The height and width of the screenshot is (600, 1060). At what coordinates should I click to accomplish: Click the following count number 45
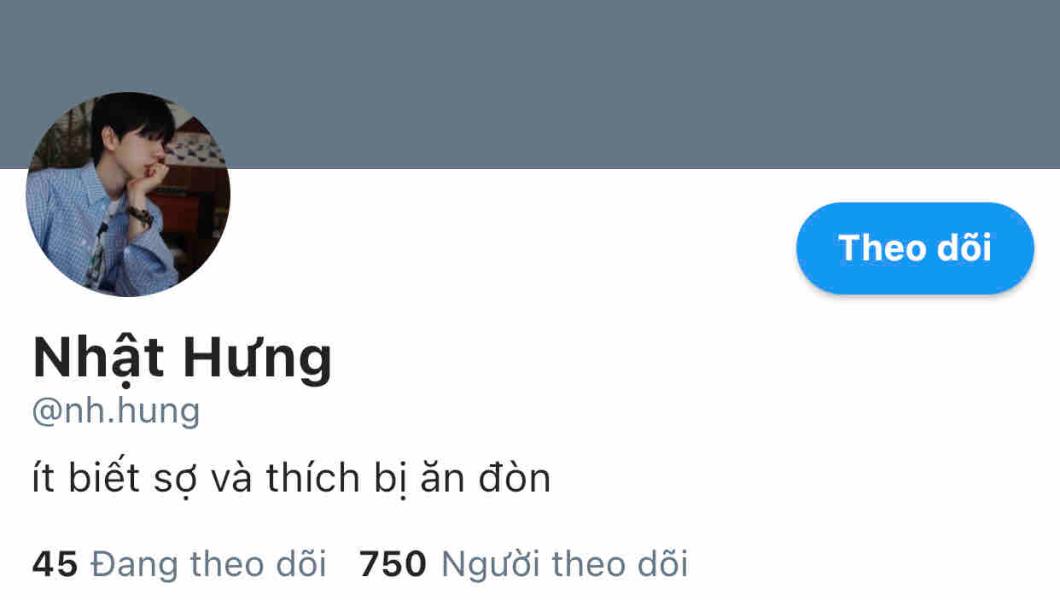(55, 565)
